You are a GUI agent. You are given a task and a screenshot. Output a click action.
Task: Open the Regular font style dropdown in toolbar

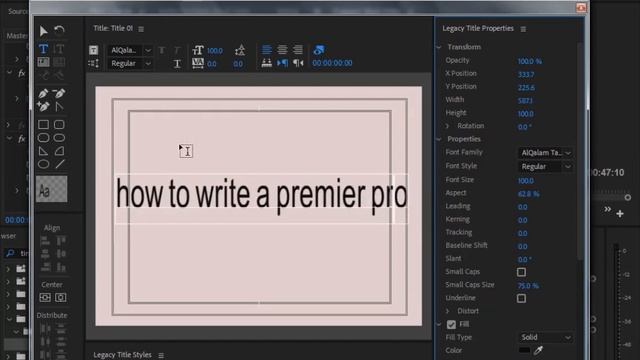130,64
